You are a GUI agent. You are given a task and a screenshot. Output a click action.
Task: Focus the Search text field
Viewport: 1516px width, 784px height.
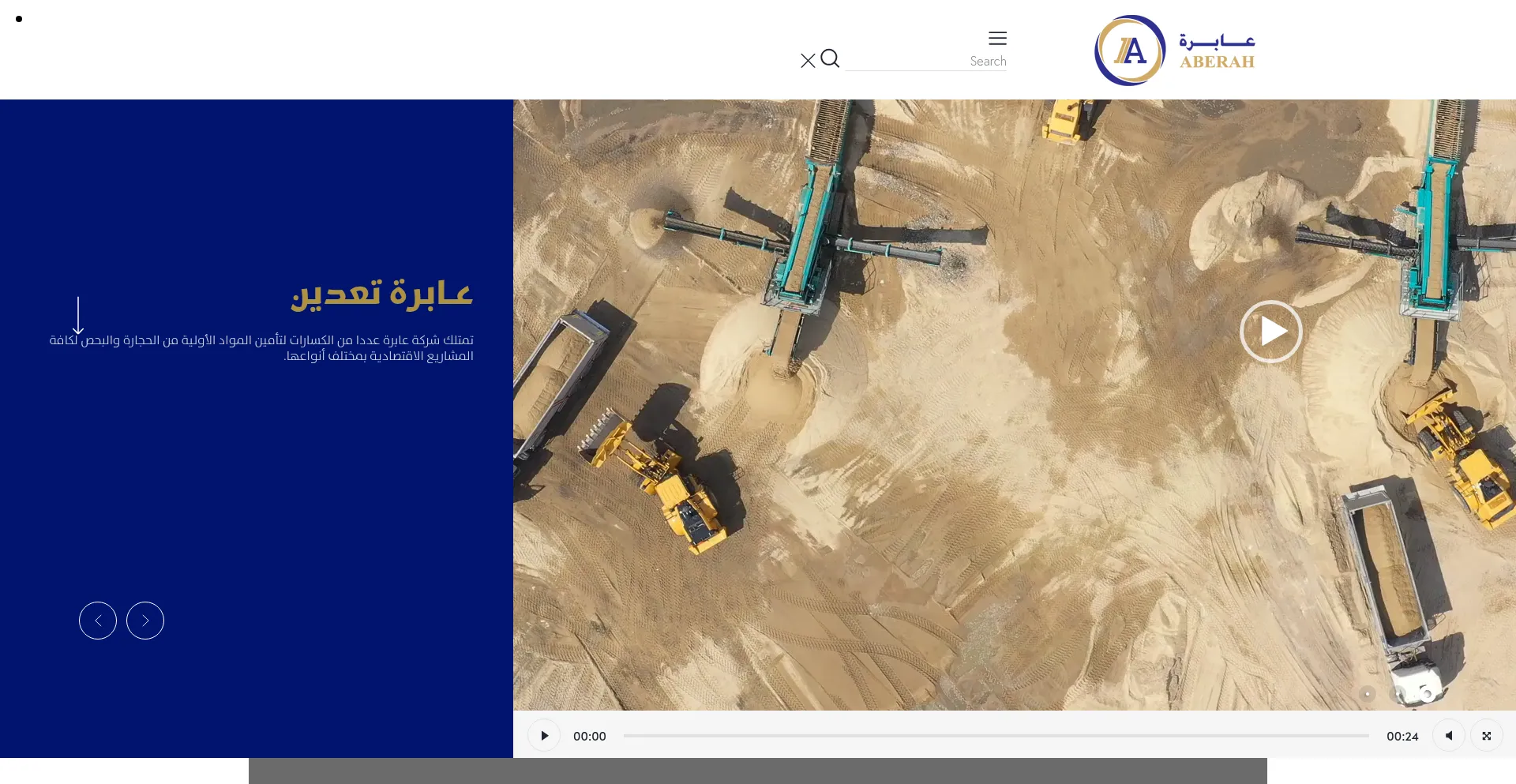click(x=925, y=61)
